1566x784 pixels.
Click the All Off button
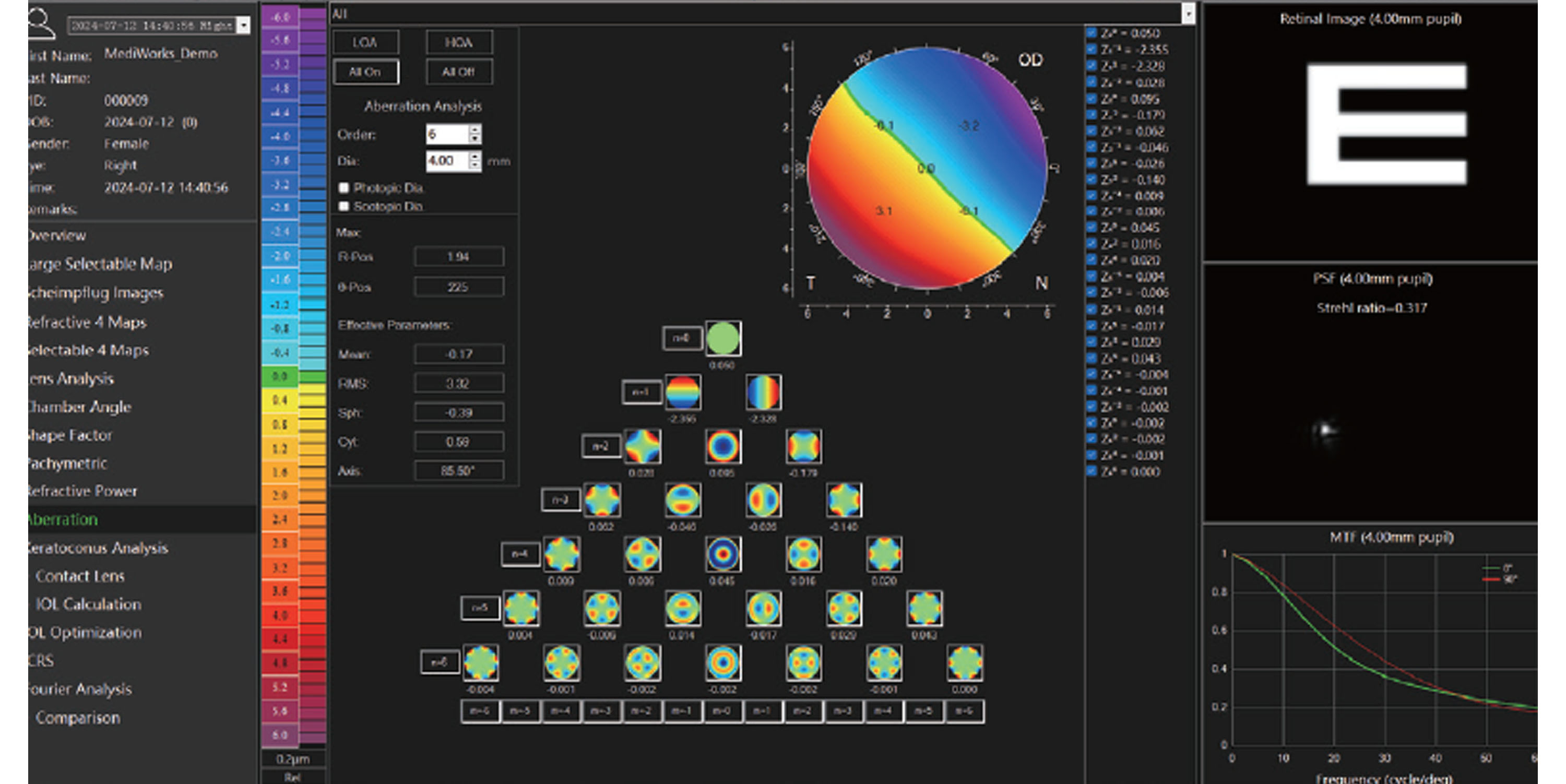pyautogui.click(x=458, y=72)
